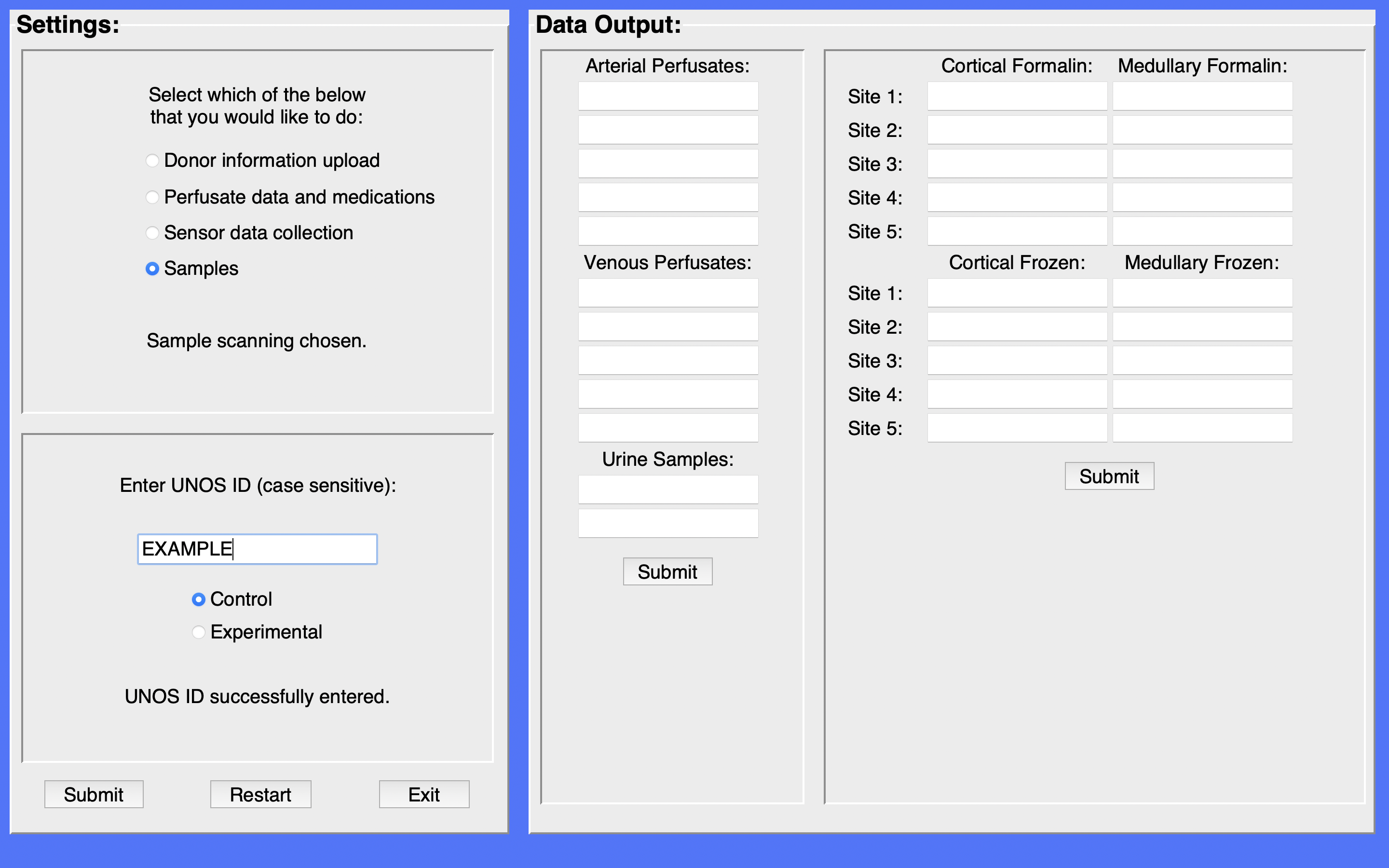Select Sensor data collection radio button
This screenshot has width=1389, height=868.
point(152,232)
